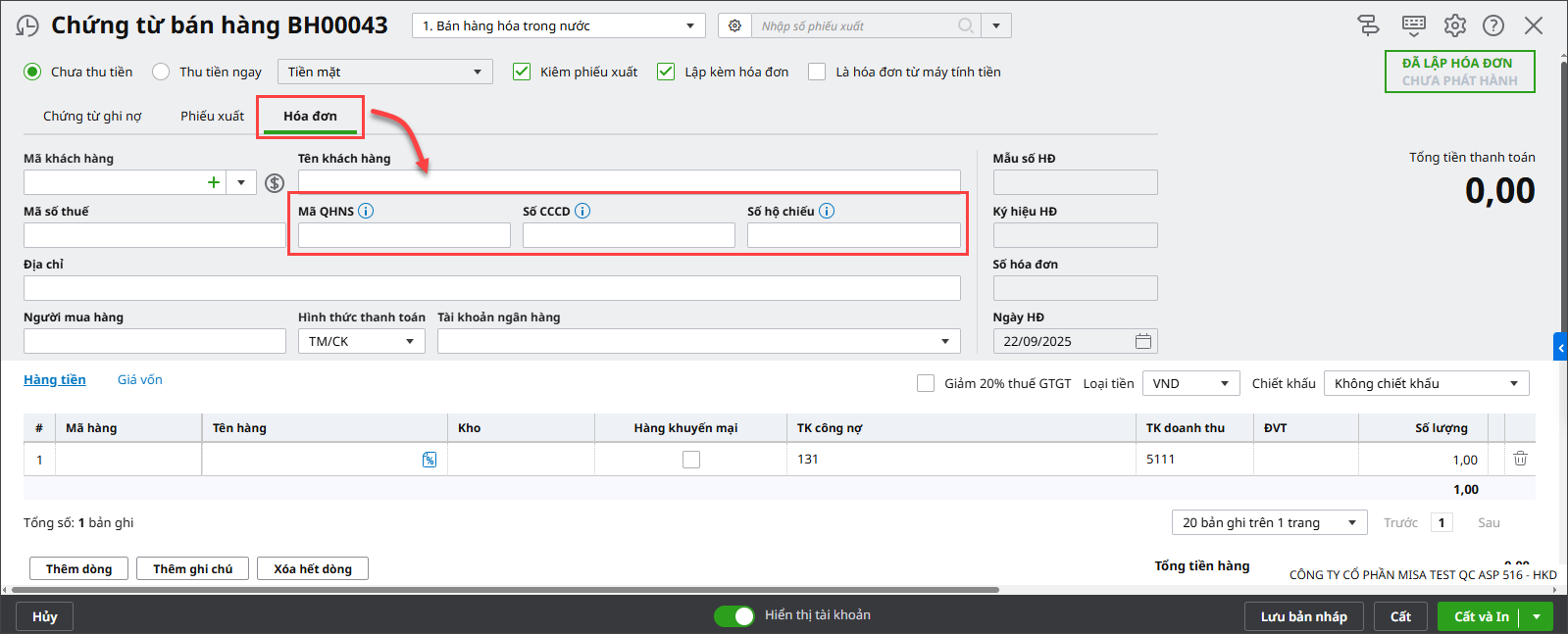The width and height of the screenshot is (1568, 634).
Task: Click the help question mark icon
Action: pyautogui.click(x=1492, y=26)
